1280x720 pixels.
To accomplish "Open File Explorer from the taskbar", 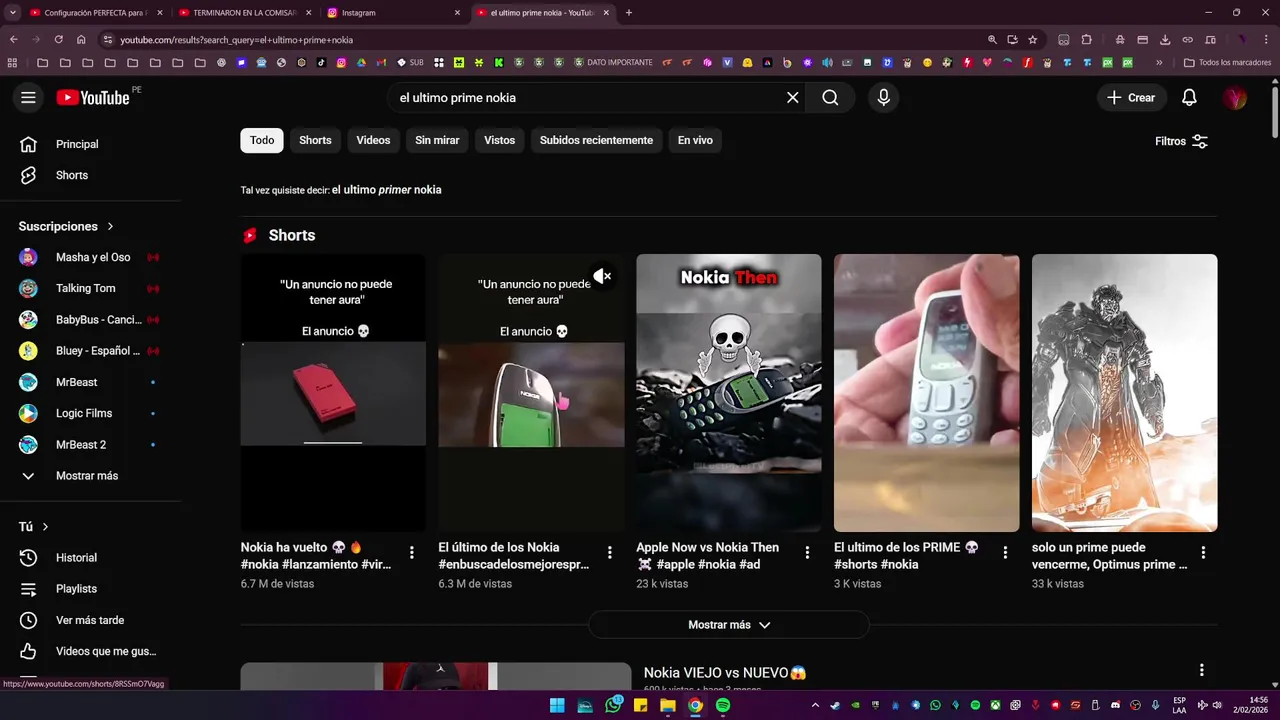I will tap(667, 705).
